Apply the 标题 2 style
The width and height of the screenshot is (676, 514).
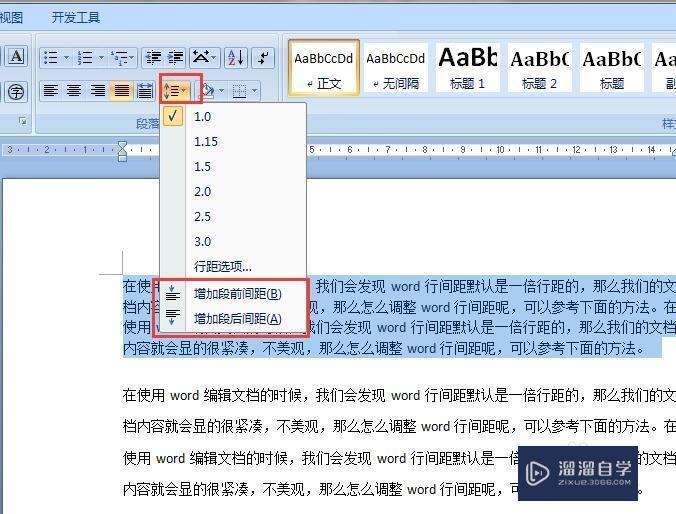pos(539,68)
